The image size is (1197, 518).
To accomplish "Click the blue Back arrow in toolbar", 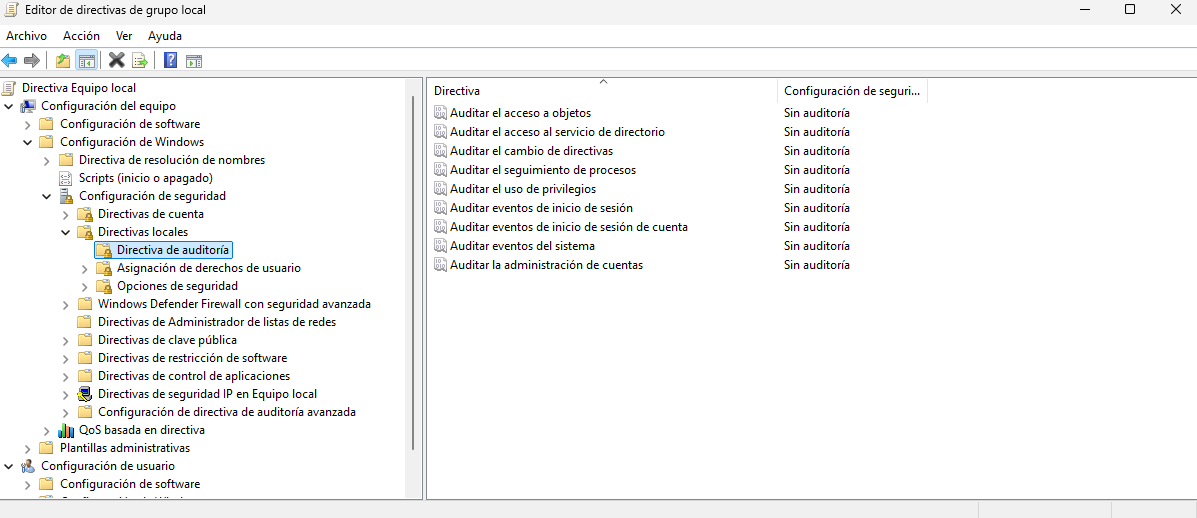I will [10, 60].
